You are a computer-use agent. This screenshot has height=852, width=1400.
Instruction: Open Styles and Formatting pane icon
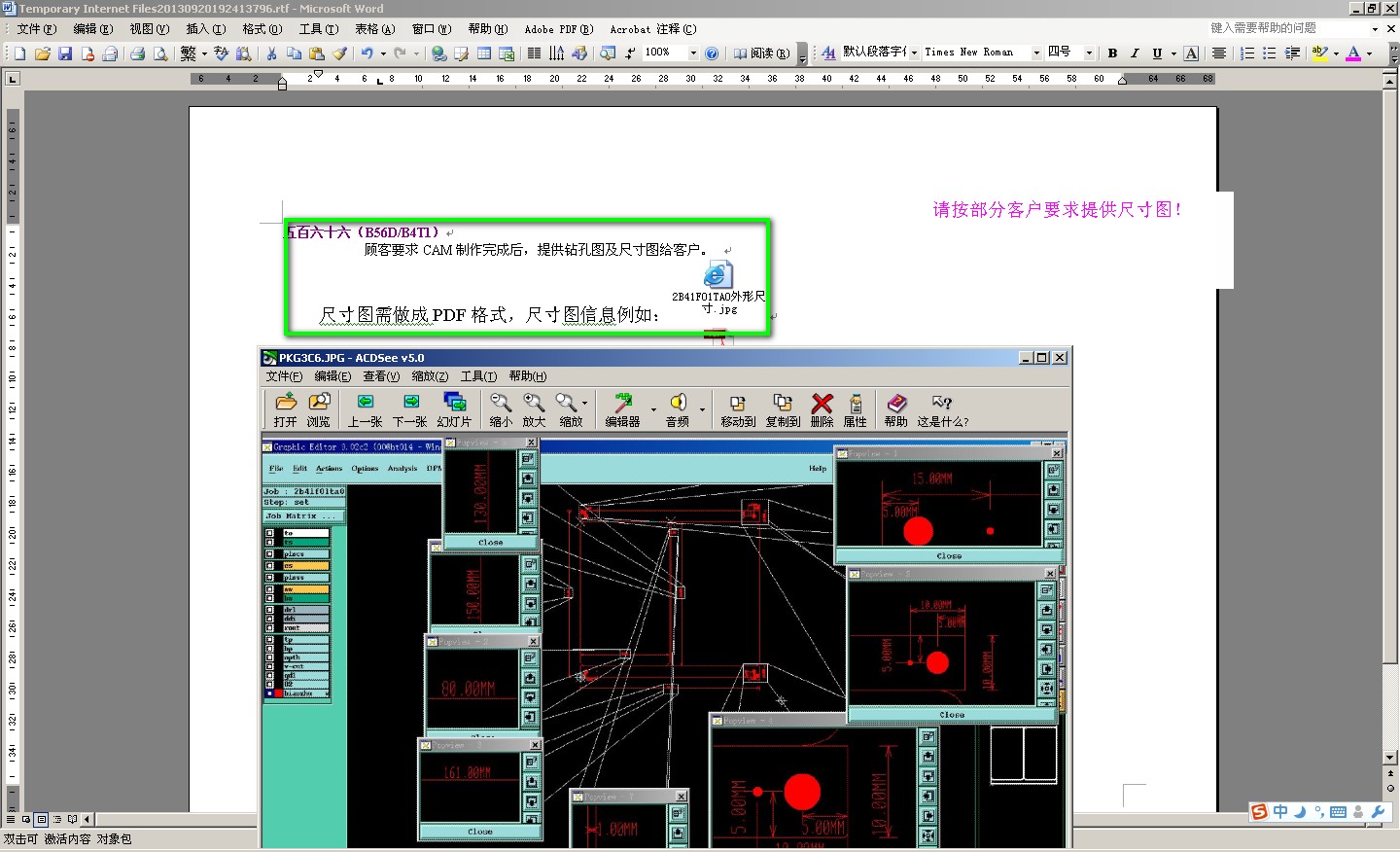[828, 53]
